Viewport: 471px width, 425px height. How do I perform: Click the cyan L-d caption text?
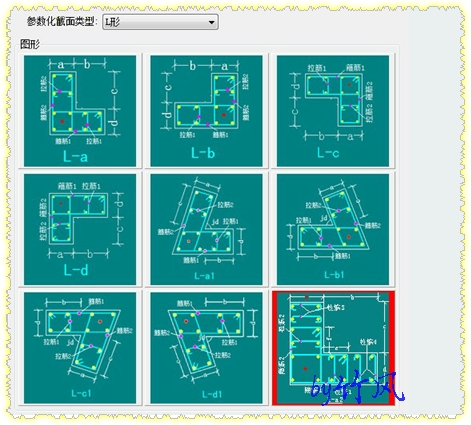coord(76,270)
